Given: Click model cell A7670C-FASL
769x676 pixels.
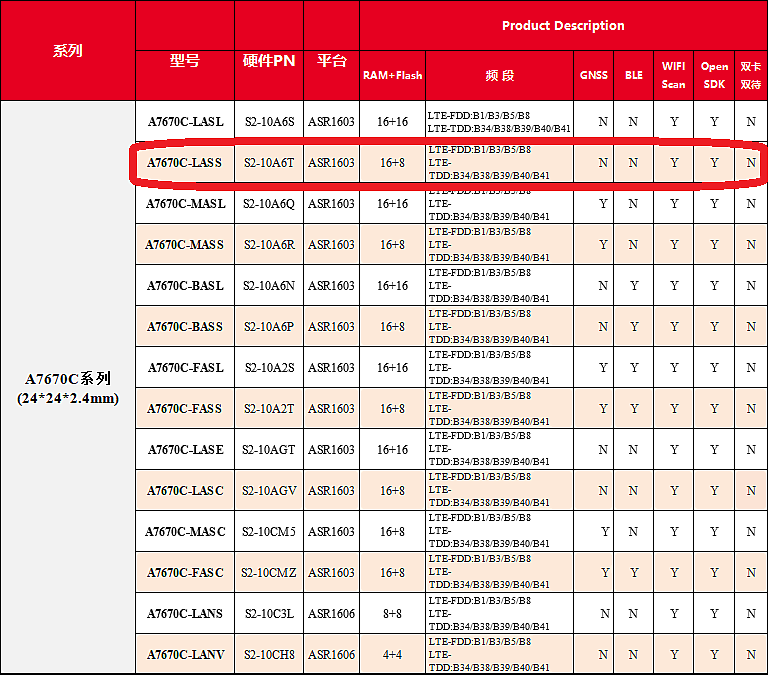Looking at the screenshot, I should [185, 367].
